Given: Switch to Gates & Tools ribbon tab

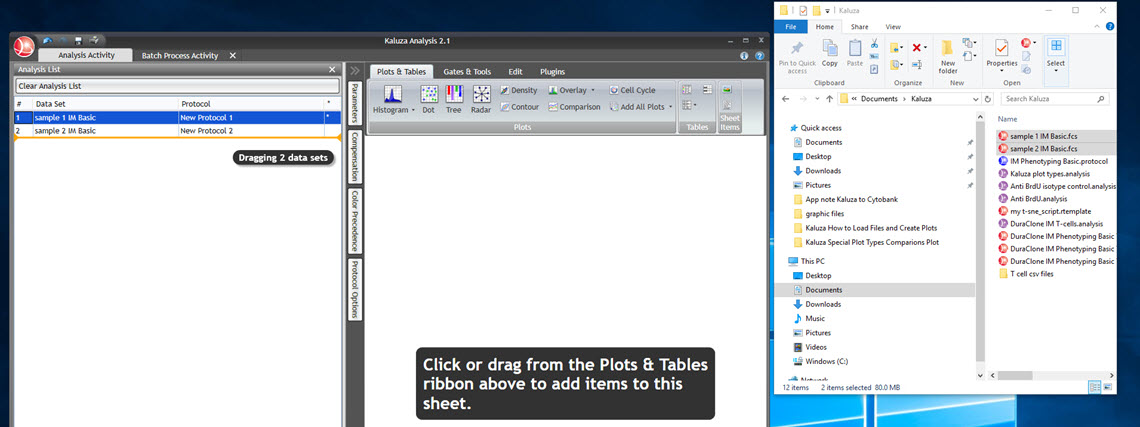Looking at the screenshot, I should [467, 72].
